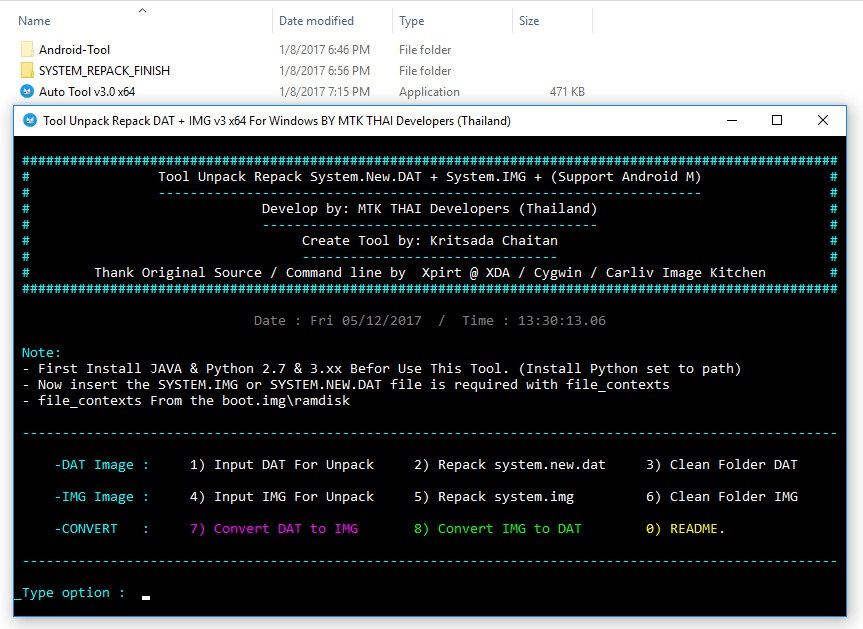Image resolution: width=863 pixels, height=629 pixels.
Task: Click the Auto Tool blue globe icon
Action: (x=27, y=91)
